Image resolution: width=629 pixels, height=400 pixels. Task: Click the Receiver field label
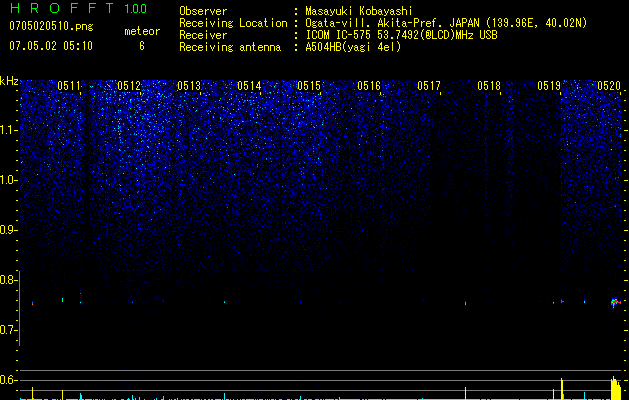(203, 35)
